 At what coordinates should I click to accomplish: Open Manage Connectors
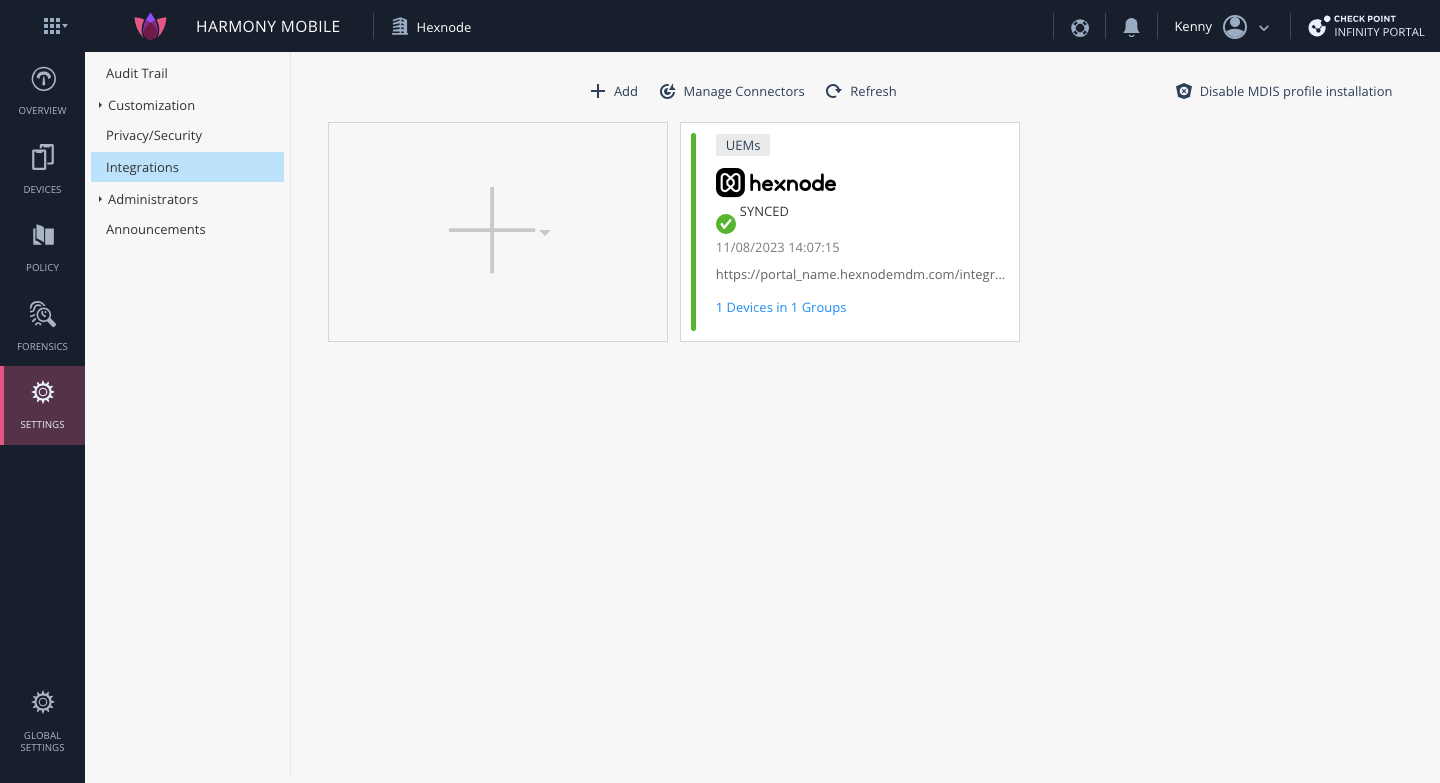point(743,91)
